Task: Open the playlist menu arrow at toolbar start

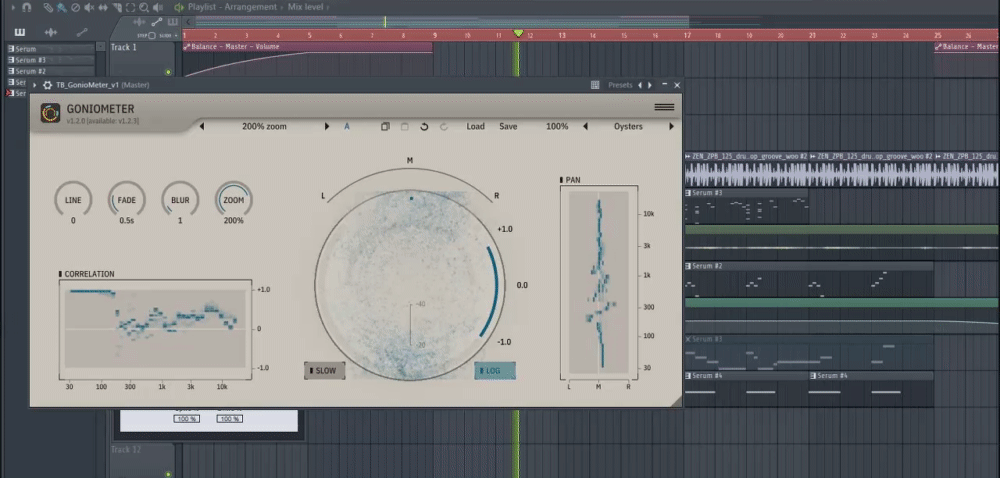Action: [11, 7]
